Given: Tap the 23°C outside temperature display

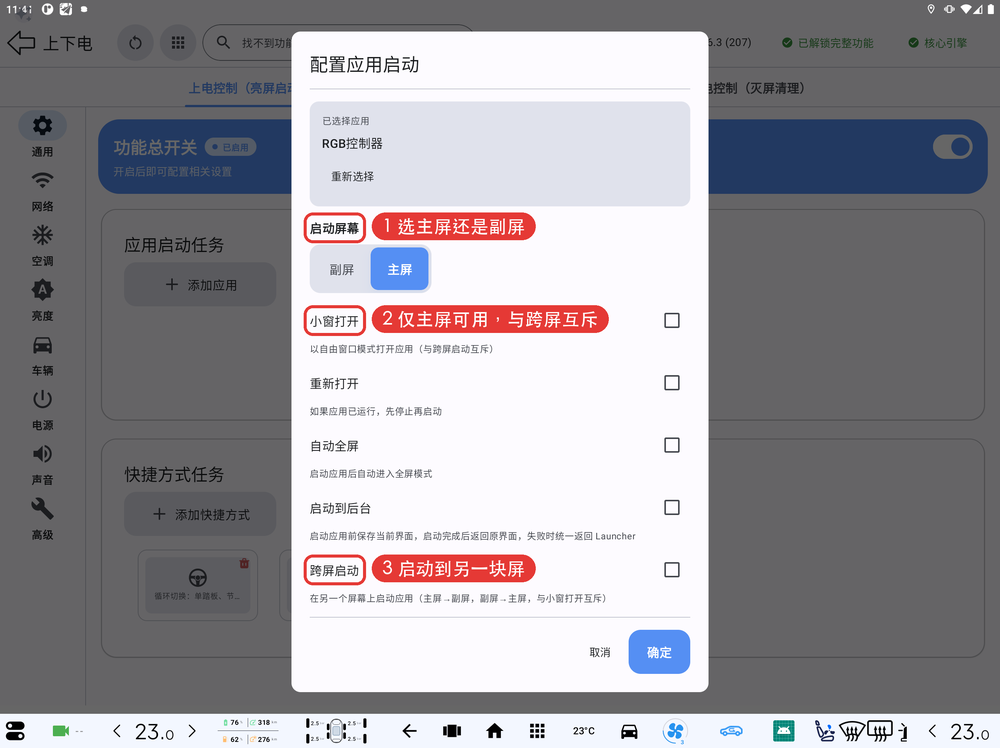Looking at the screenshot, I should 584,731.
